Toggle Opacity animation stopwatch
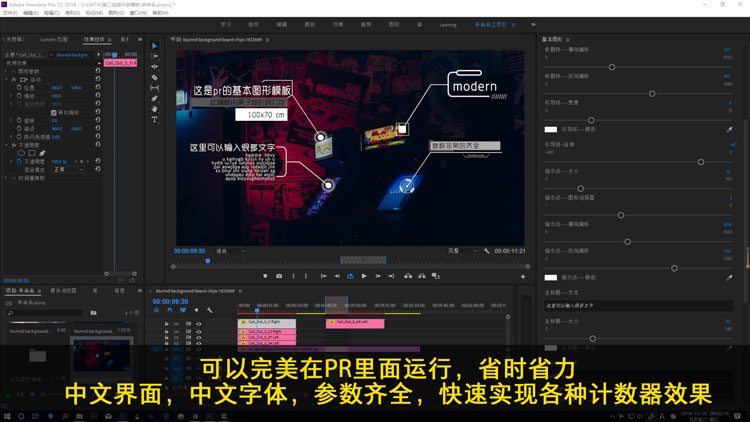750x422 pixels. [x=19, y=161]
